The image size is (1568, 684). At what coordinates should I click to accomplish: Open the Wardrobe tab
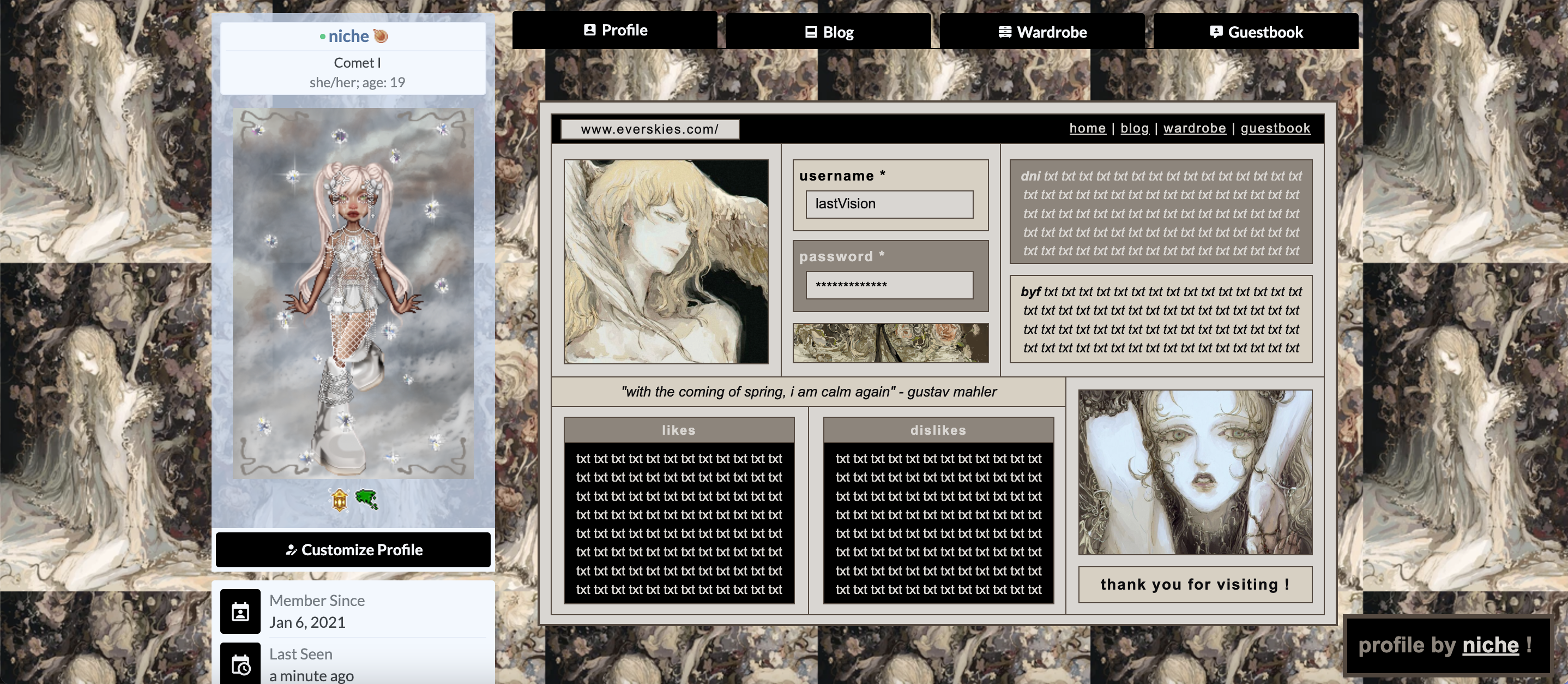[x=1042, y=32]
